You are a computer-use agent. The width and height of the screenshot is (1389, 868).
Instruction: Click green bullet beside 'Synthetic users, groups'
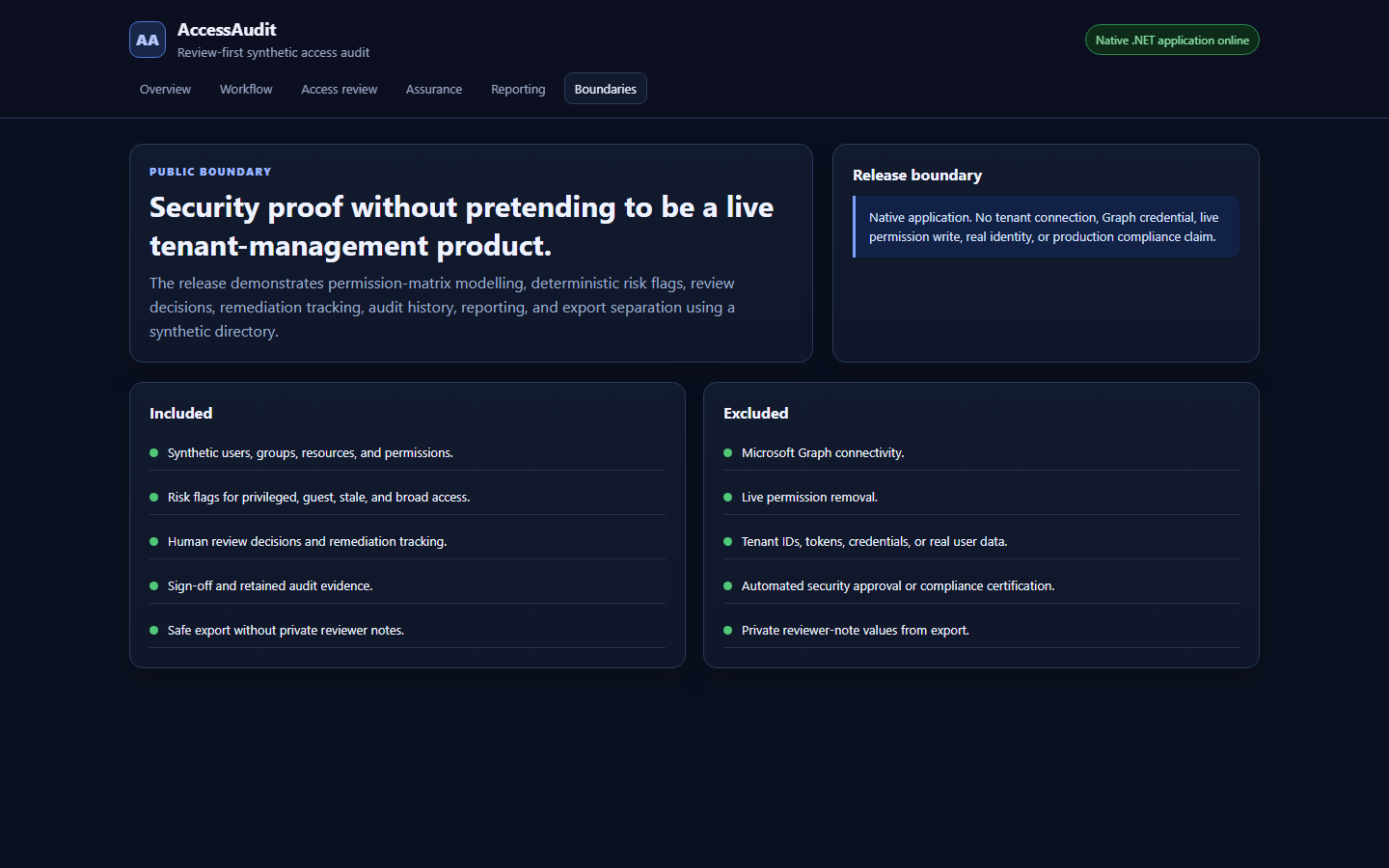(x=153, y=452)
